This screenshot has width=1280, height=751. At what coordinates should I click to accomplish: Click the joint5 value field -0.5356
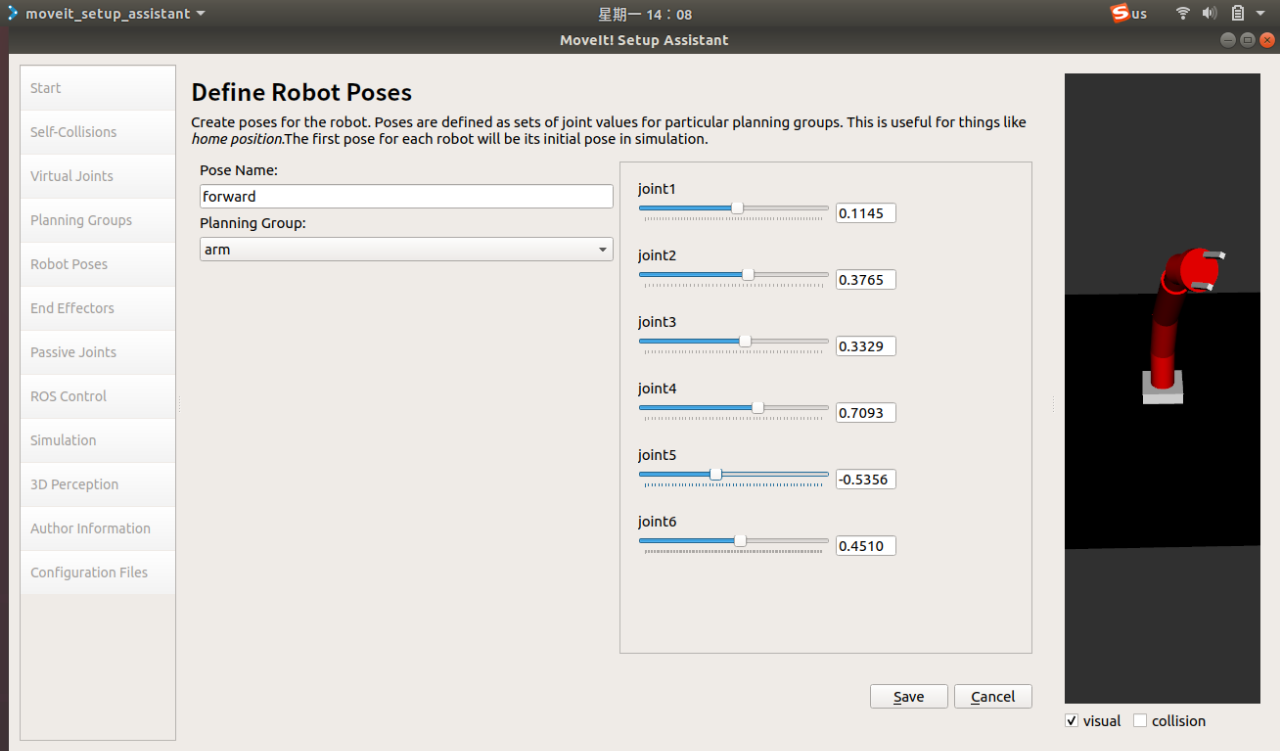tap(866, 479)
